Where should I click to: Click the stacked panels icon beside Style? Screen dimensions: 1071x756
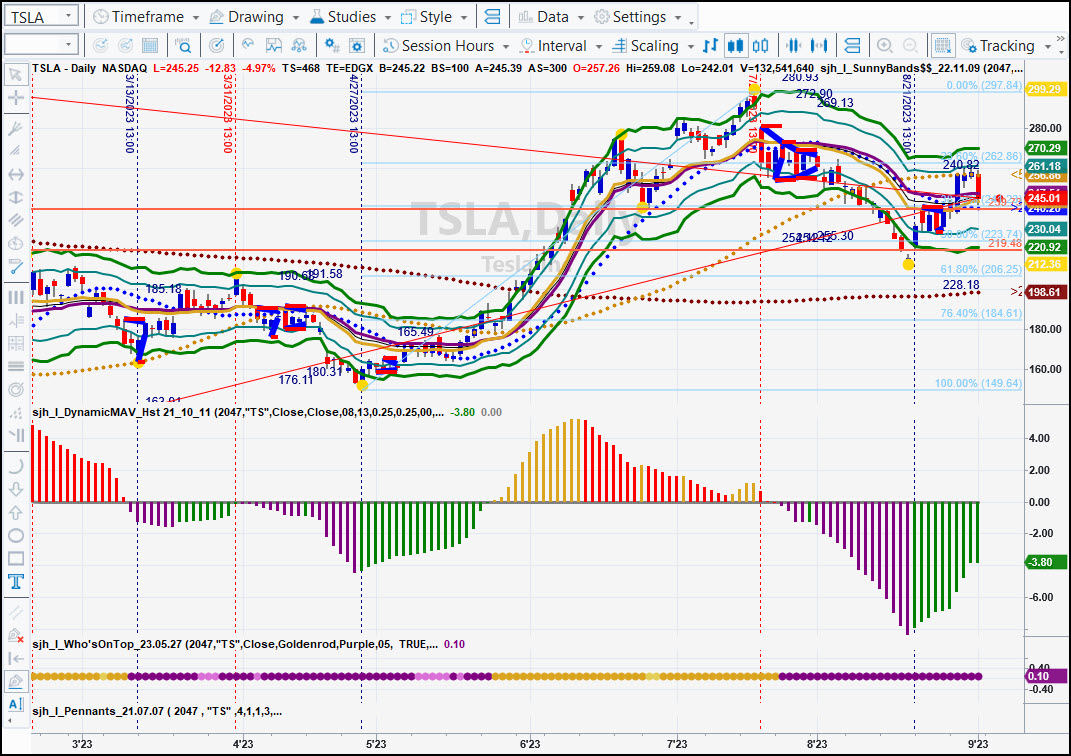click(x=492, y=16)
